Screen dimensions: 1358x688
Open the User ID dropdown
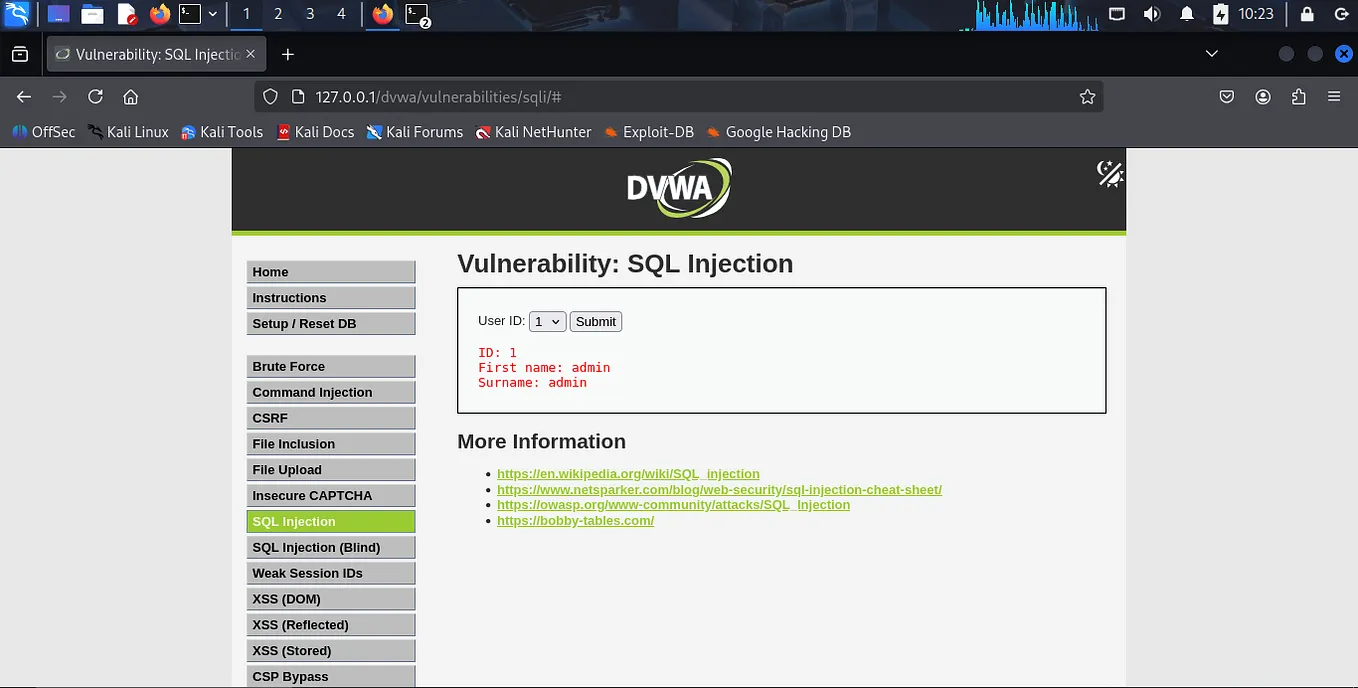pyautogui.click(x=547, y=321)
